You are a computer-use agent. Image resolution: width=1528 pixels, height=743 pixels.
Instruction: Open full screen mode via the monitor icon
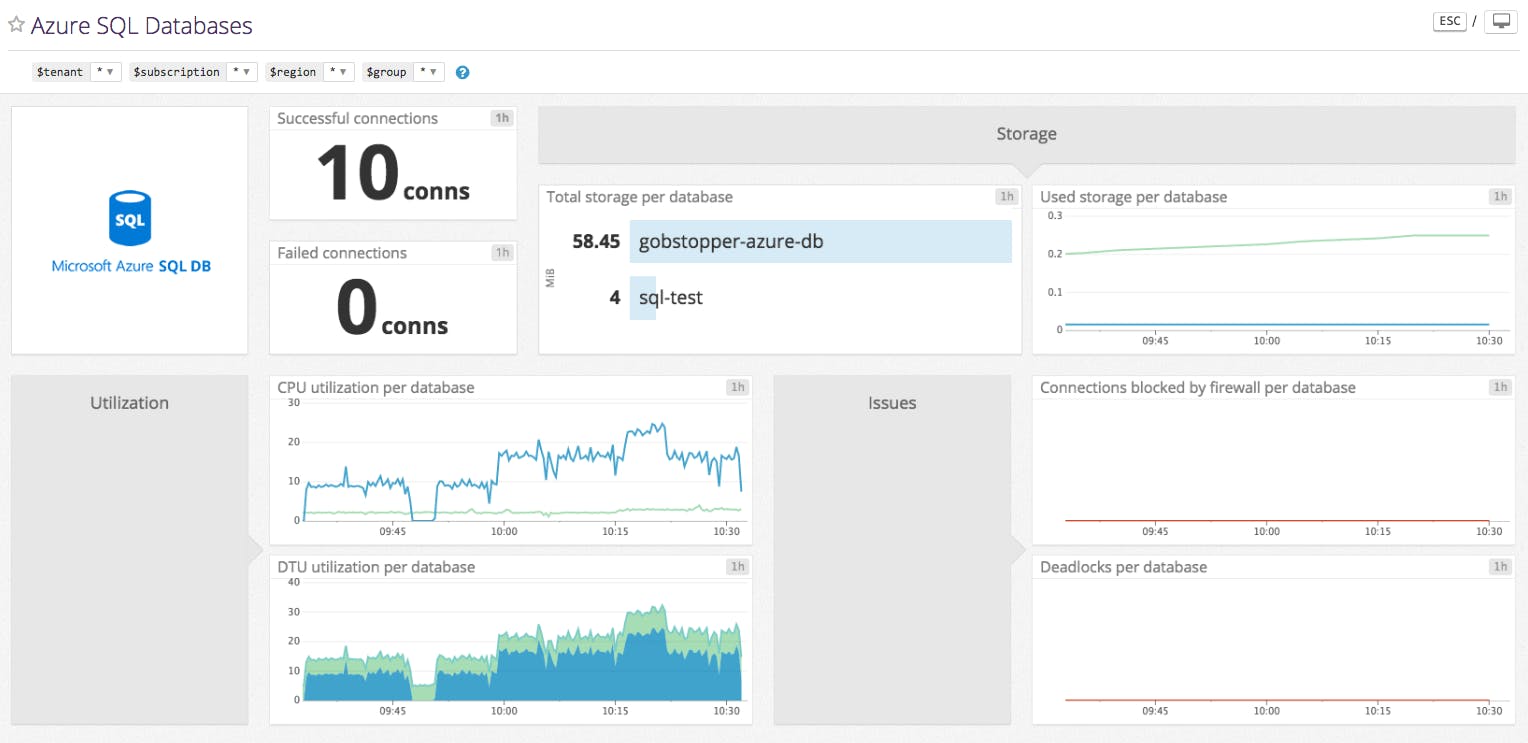click(1501, 20)
